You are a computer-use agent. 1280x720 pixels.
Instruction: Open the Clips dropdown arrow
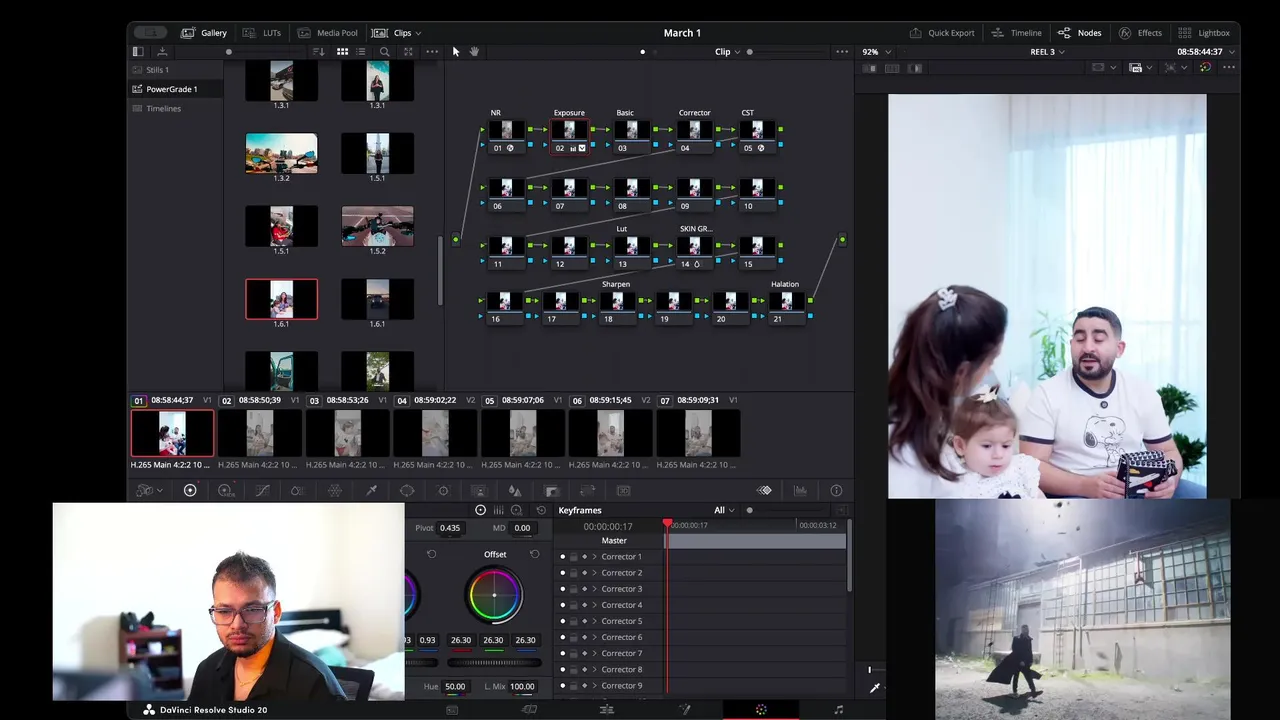pyautogui.click(x=418, y=33)
